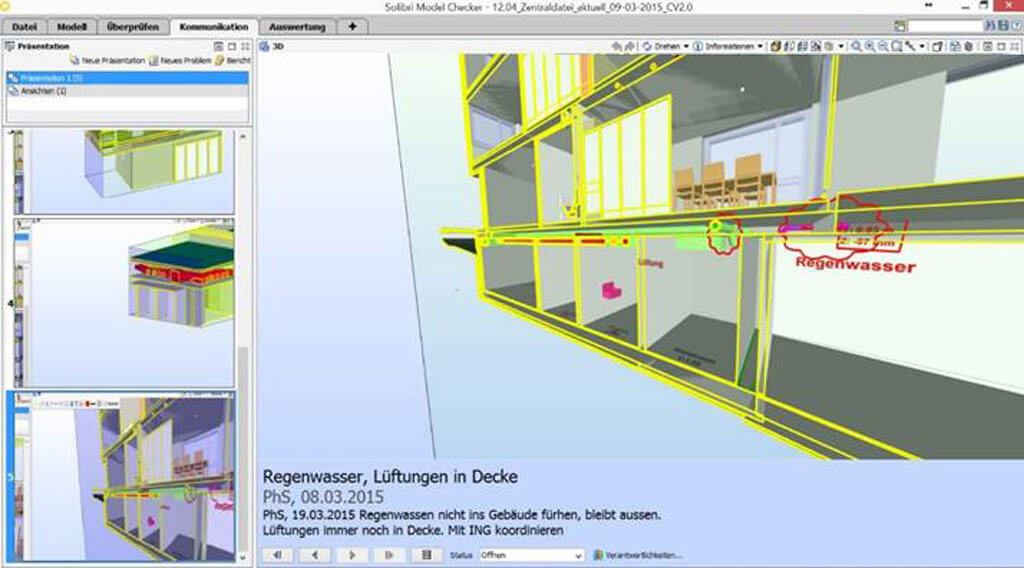Select the Ansichten list row
The width and height of the screenshot is (1024, 568).
point(127,91)
